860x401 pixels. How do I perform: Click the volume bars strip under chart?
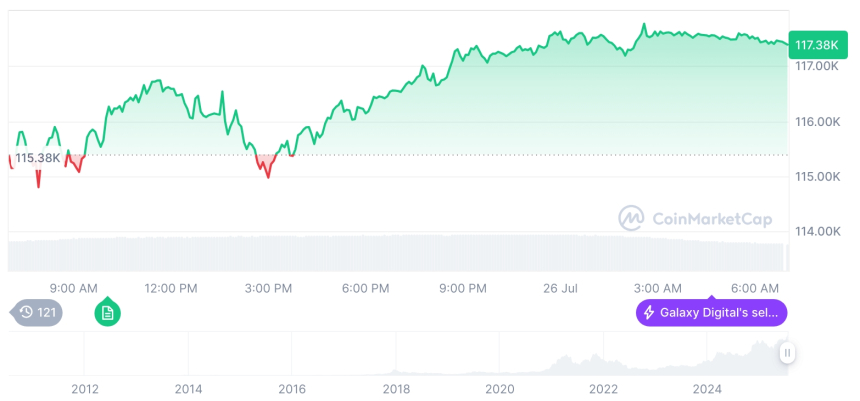point(400,254)
